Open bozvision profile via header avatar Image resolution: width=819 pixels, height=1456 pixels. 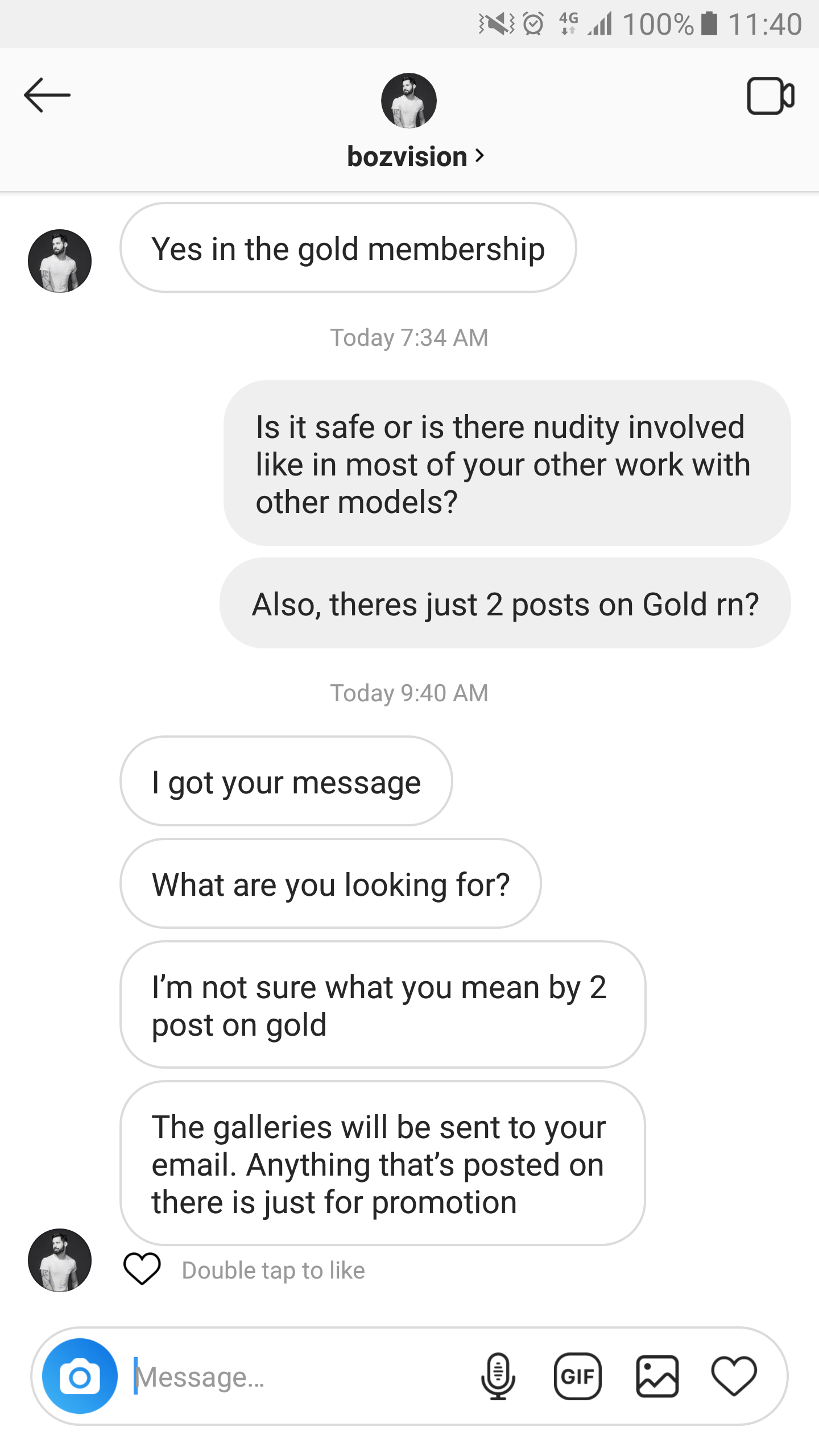pyautogui.click(x=409, y=101)
